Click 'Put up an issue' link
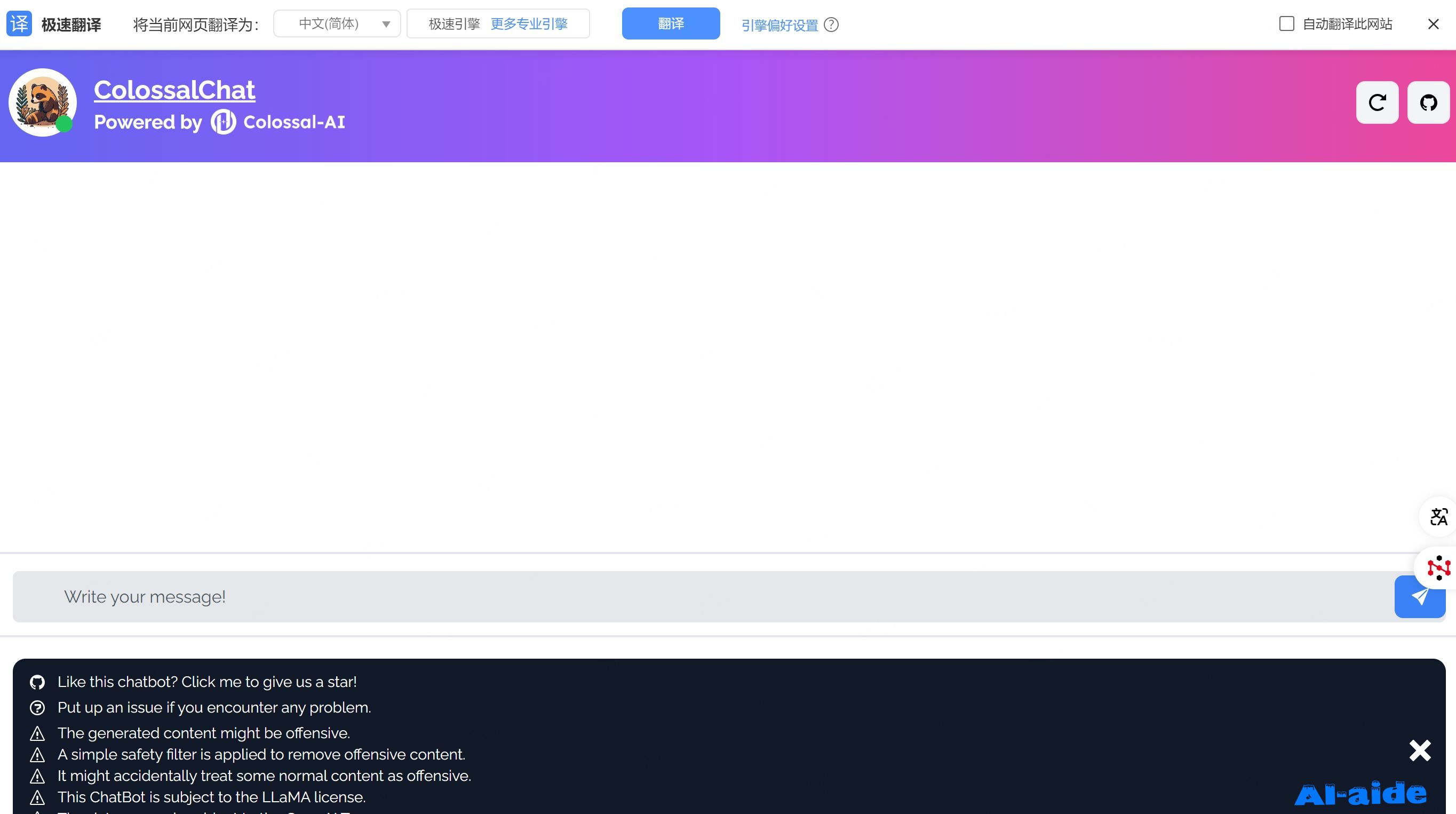The image size is (1456, 814). click(x=214, y=708)
